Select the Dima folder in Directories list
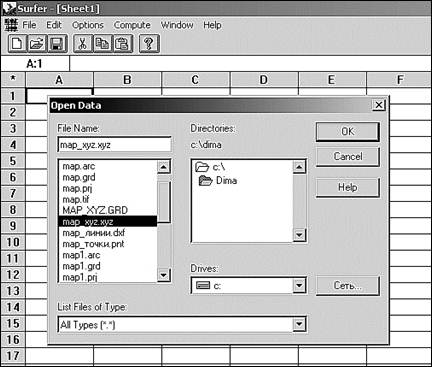 [x=218, y=181]
